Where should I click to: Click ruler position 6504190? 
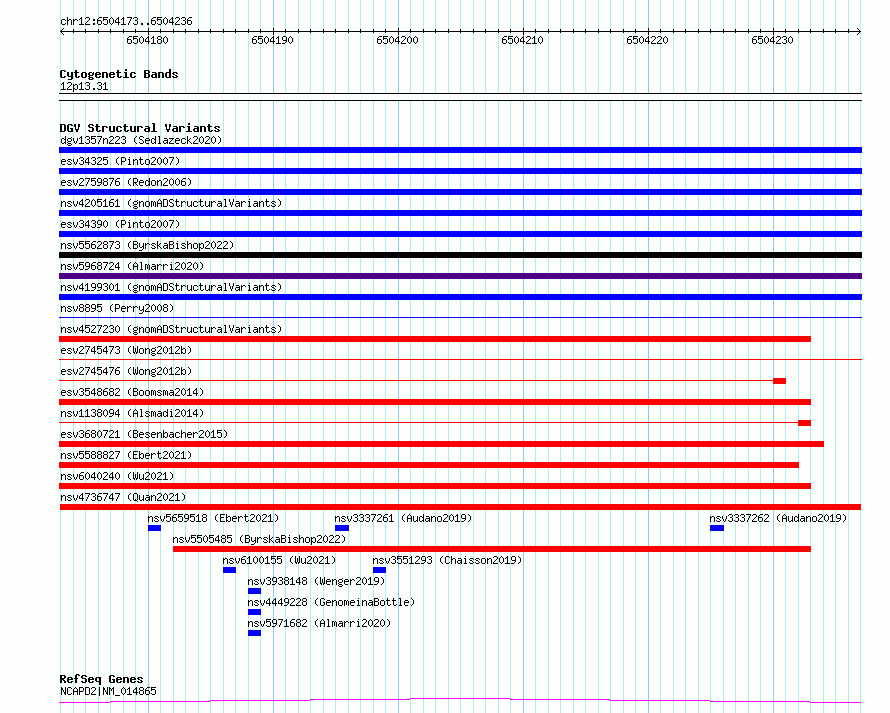pyautogui.click(x=272, y=40)
